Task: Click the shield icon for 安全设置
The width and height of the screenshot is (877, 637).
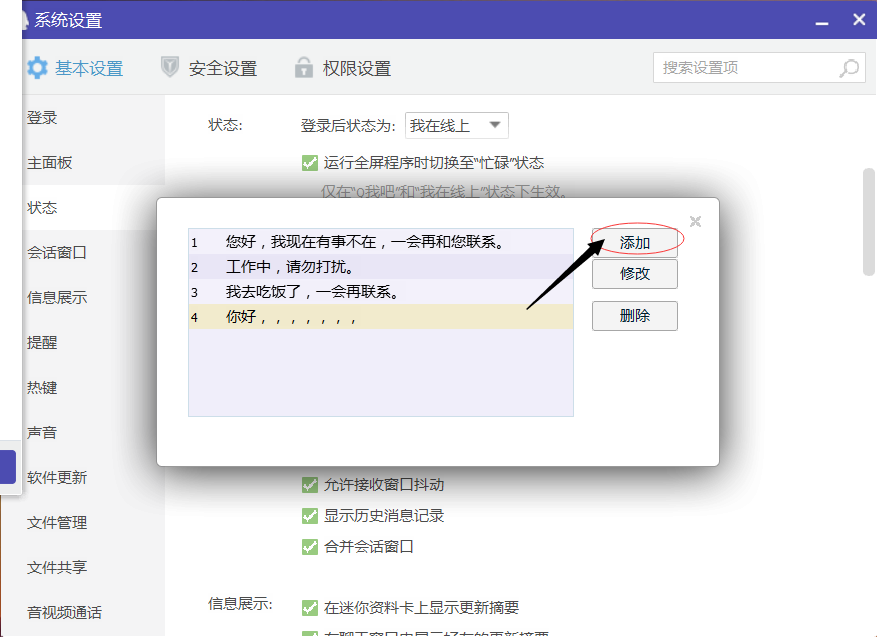Action: [170, 68]
